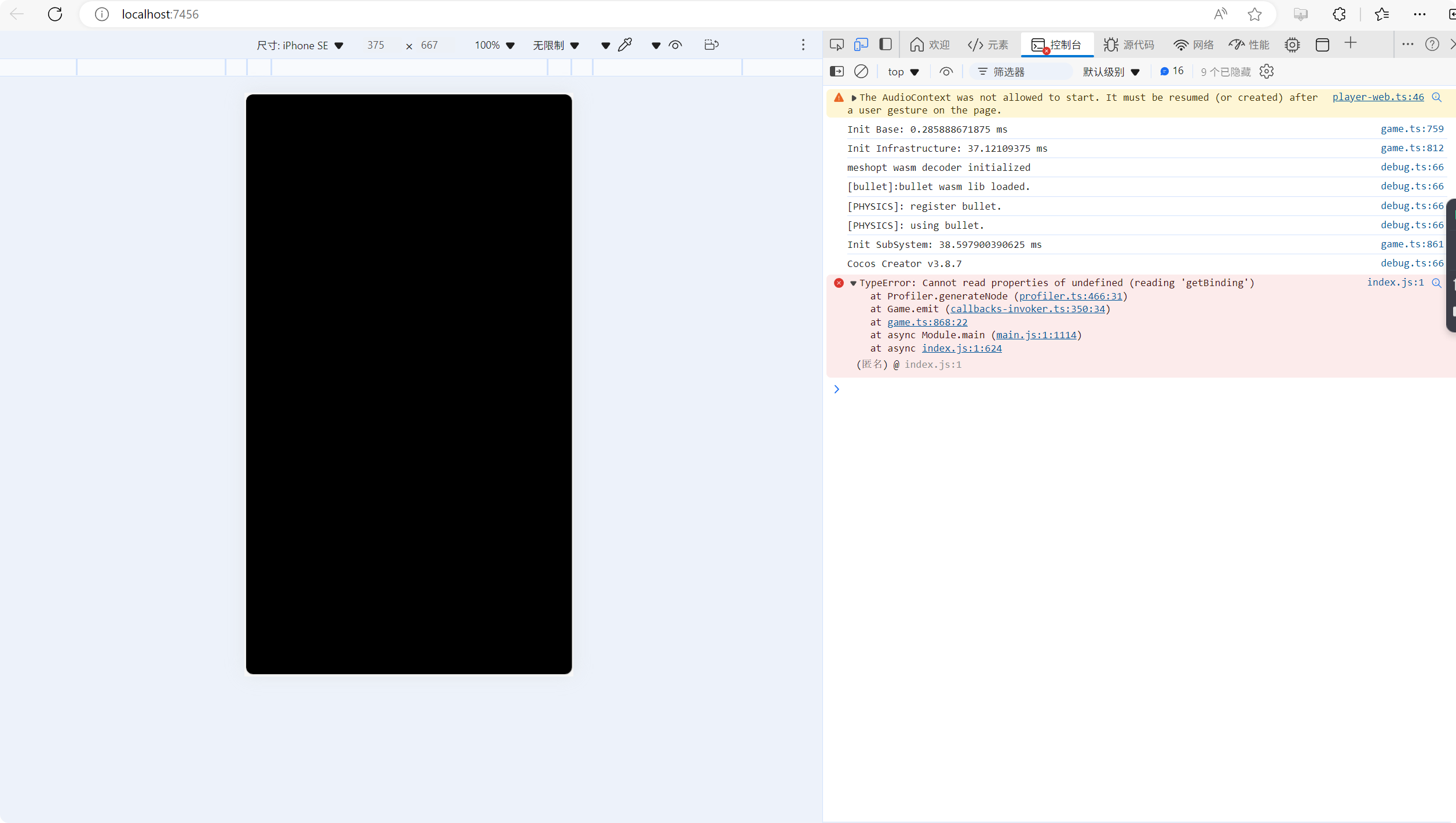
Task: Add page to favorites star icon
Action: (1254, 14)
